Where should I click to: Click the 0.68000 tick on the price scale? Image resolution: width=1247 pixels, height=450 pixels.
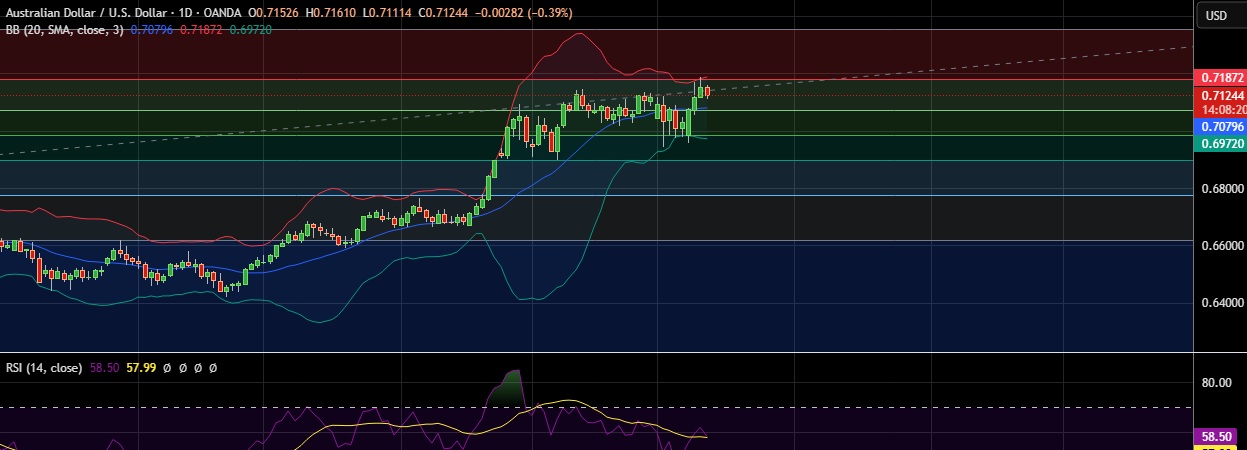point(1221,188)
